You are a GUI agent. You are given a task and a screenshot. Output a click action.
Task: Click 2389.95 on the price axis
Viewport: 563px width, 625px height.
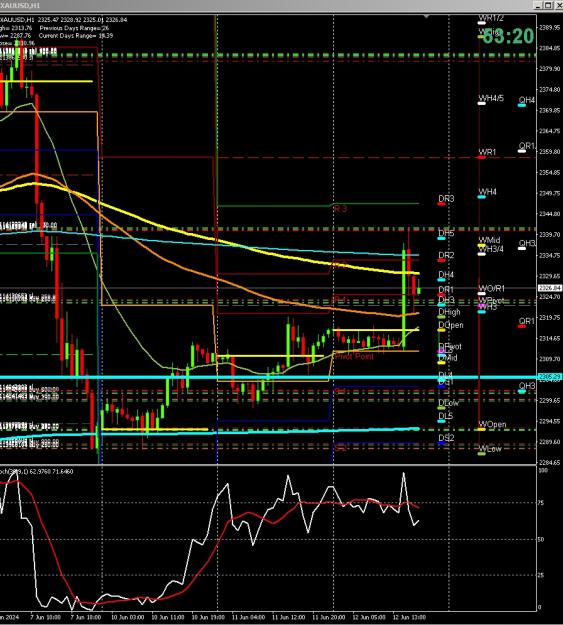click(549, 28)
